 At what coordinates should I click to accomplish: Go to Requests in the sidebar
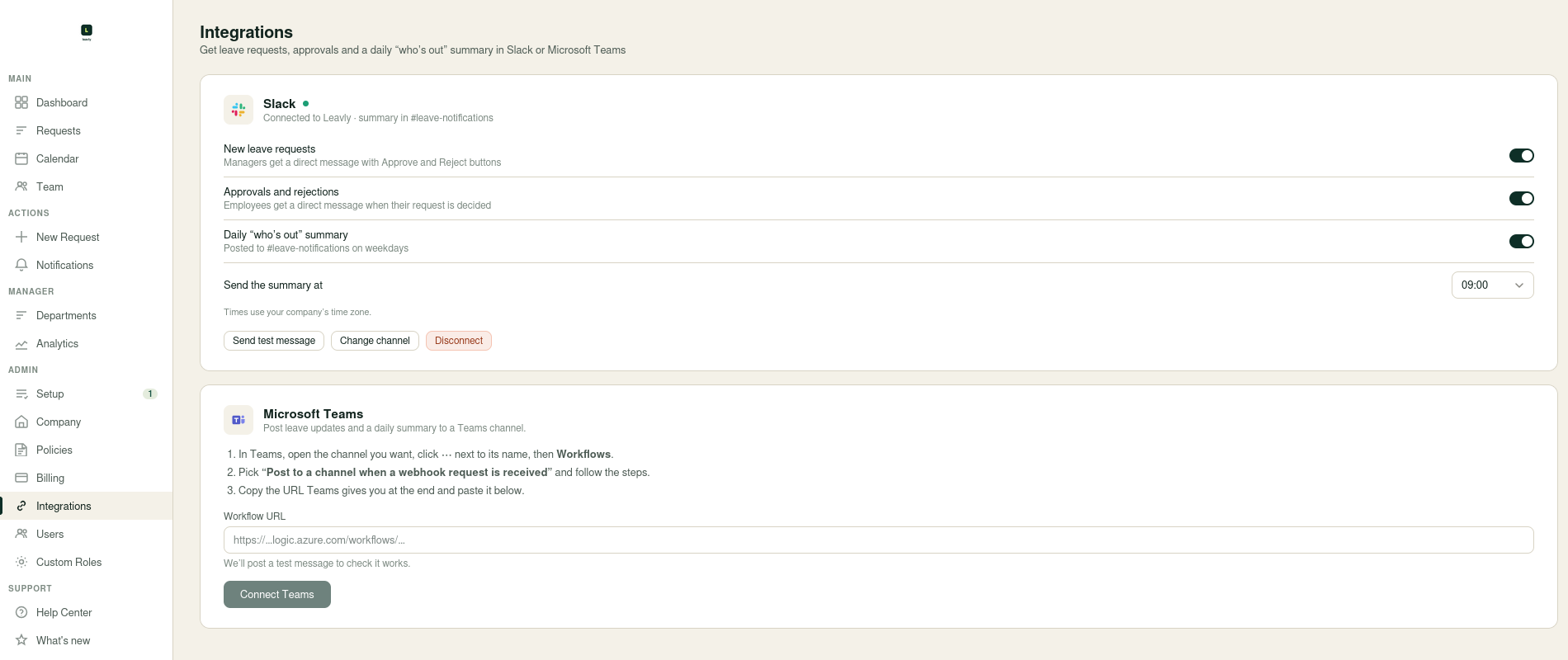click(x=87, y=130)
